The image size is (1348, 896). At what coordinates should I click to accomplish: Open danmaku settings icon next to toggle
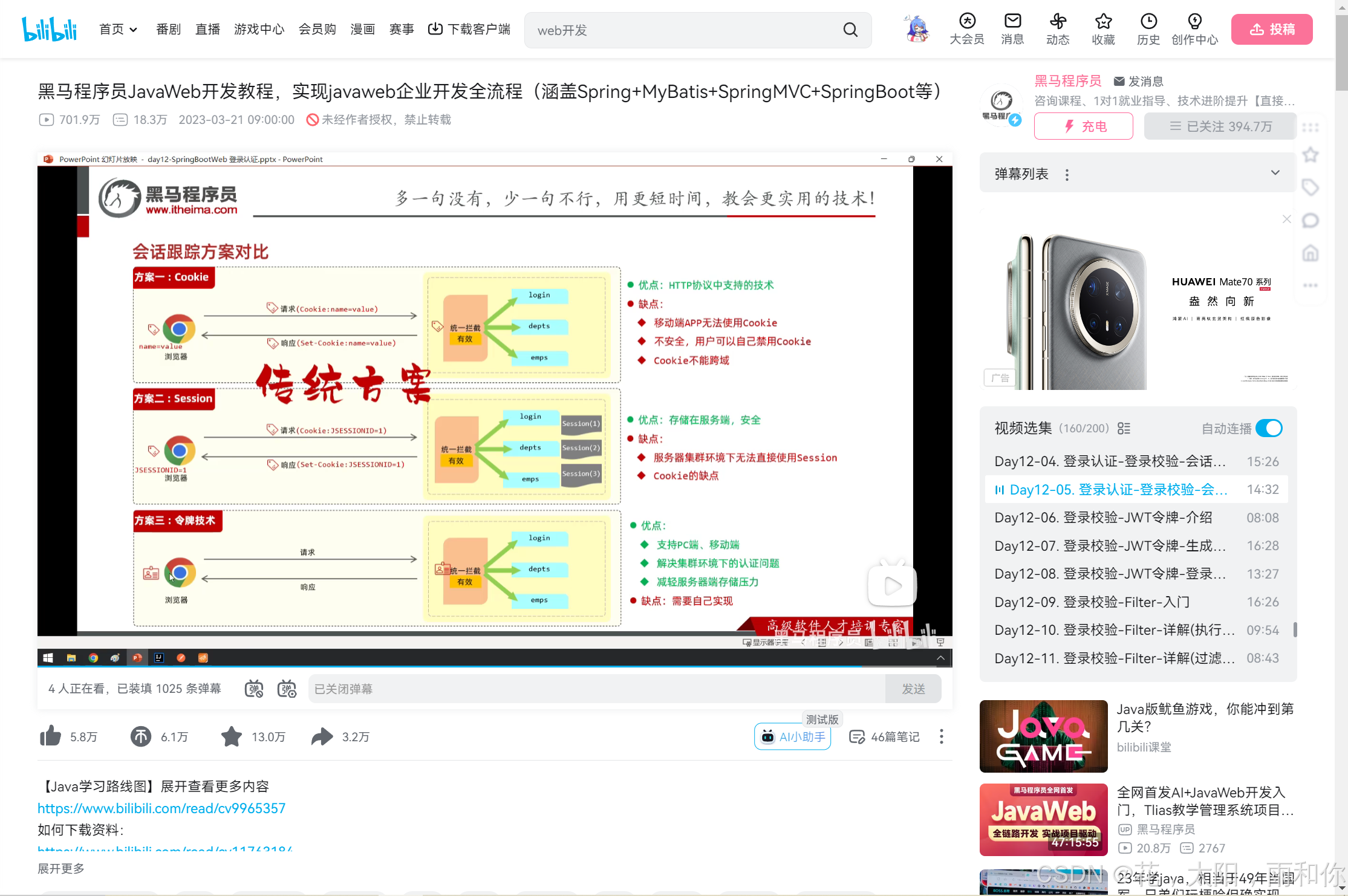(x=287, y=689)
